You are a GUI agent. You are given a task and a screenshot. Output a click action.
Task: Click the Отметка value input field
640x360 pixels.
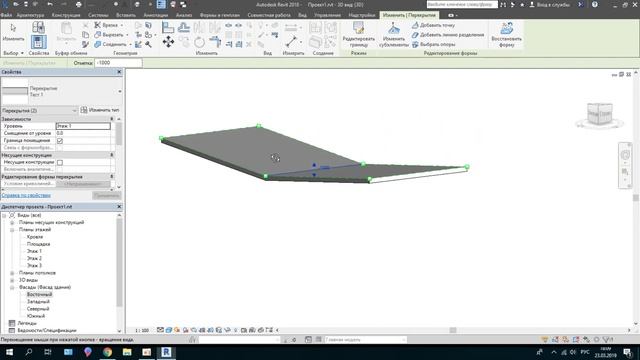point(118,63)
